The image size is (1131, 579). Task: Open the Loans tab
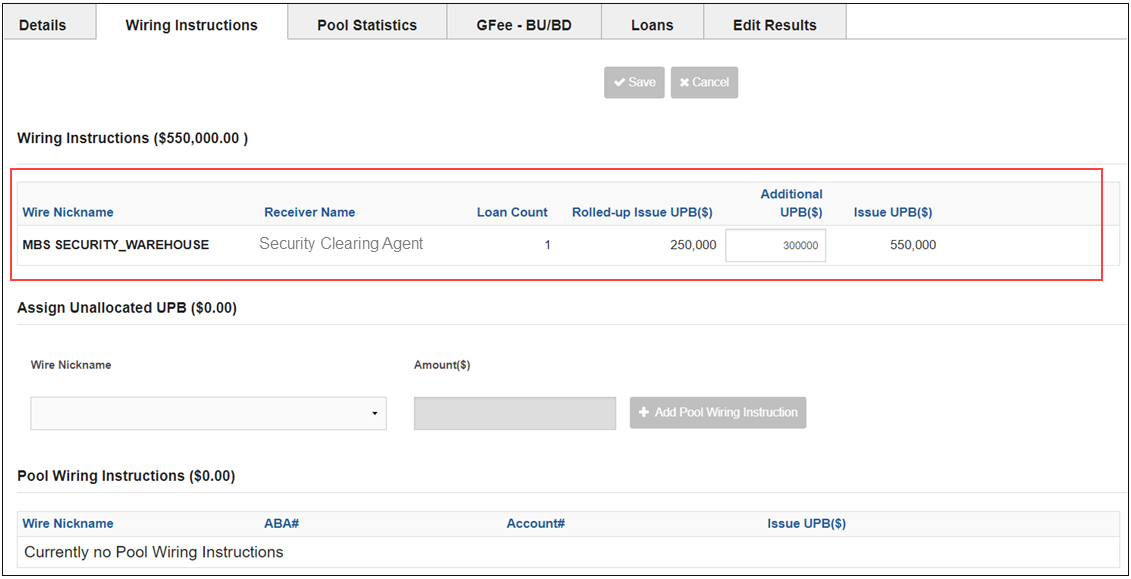point(652,25)
